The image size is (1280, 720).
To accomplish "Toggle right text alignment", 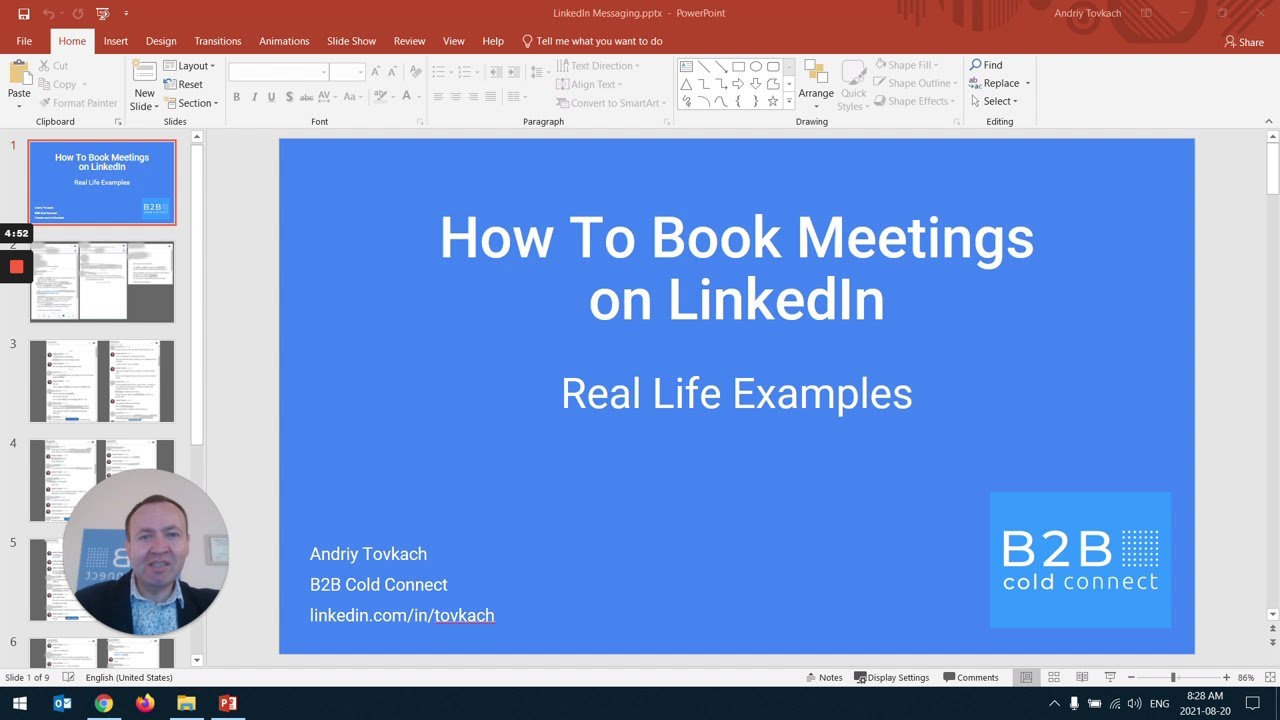I will (x=473, y=97).
